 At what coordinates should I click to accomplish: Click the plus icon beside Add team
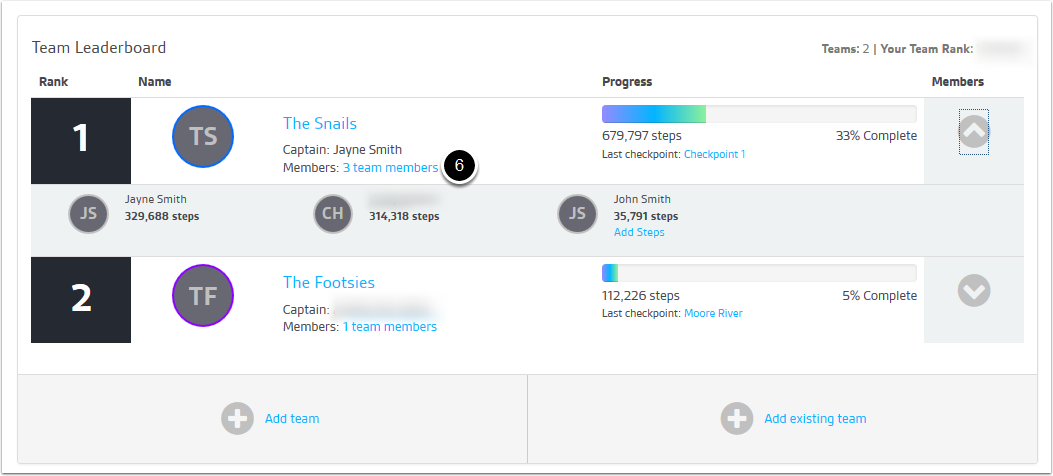click(x=237, y=418)
